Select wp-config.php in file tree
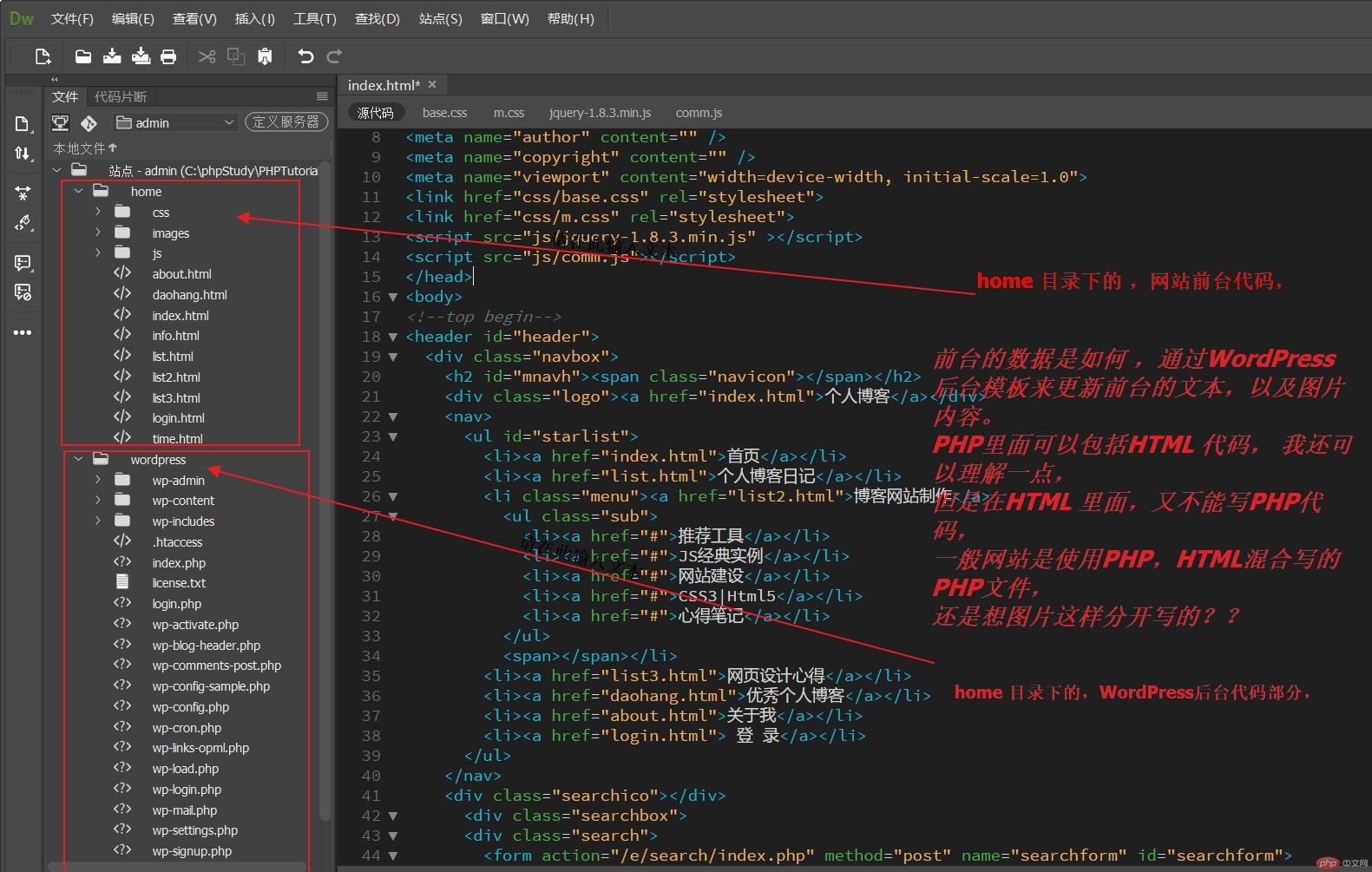Screen dimensions: 1372x872 click(190, 706)
